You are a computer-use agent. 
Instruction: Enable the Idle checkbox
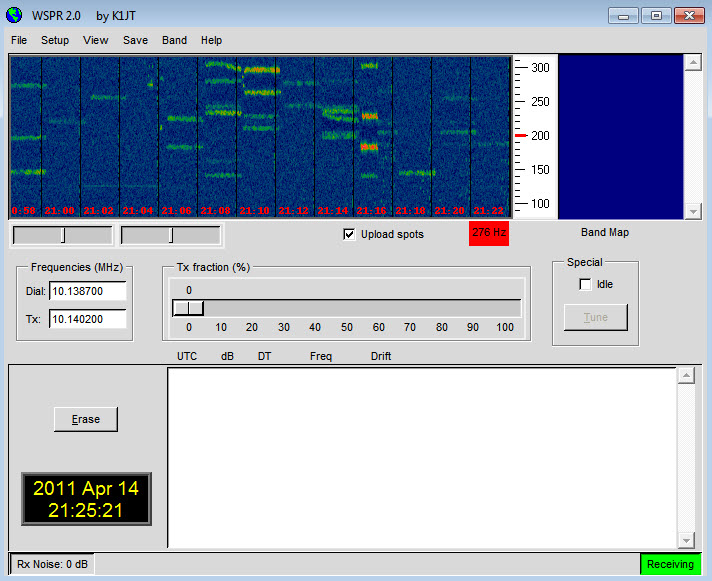point(585,284)
